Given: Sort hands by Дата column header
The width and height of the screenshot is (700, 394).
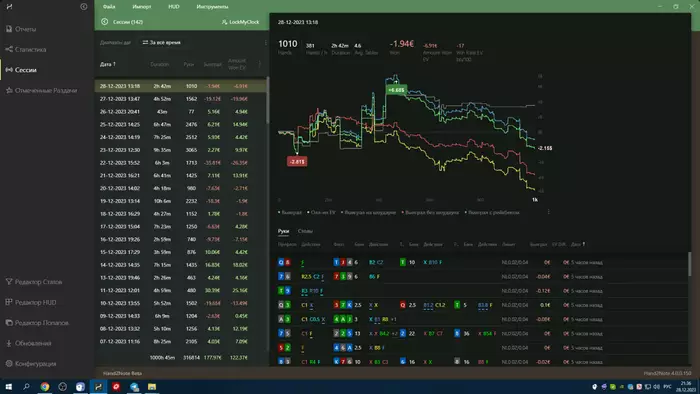Looking at the screenshot, I should 577,245.
